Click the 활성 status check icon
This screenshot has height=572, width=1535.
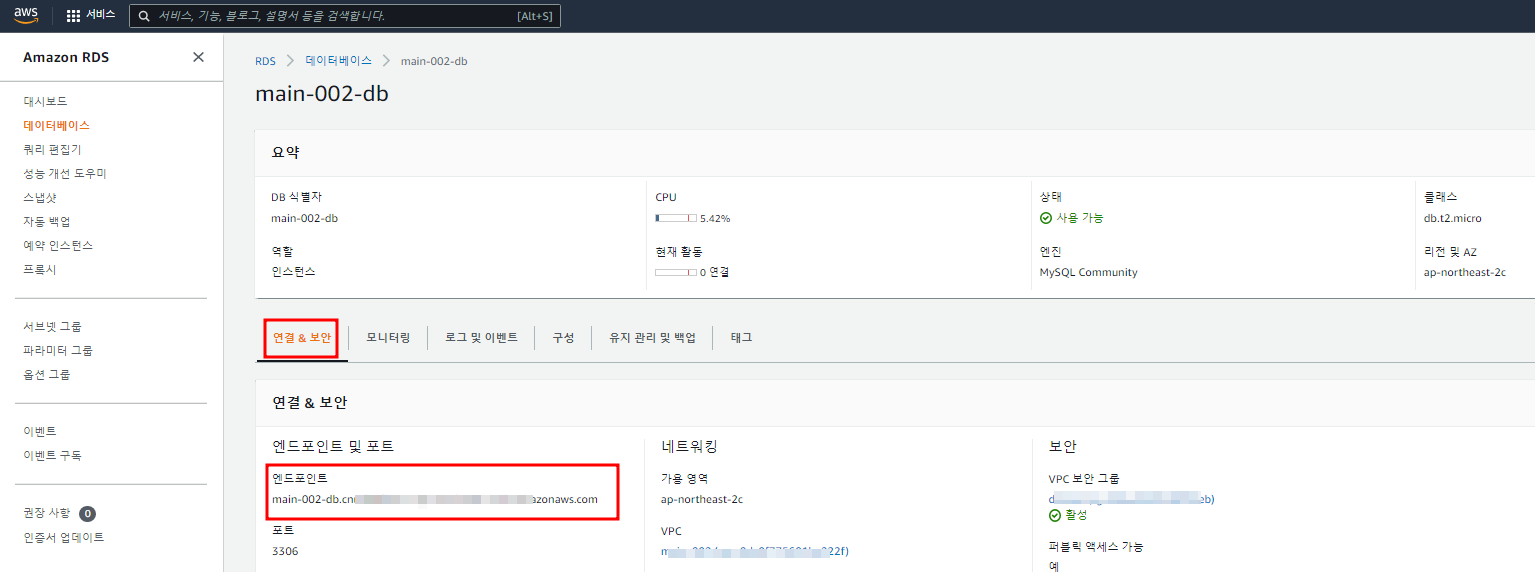coord(1055,515)
